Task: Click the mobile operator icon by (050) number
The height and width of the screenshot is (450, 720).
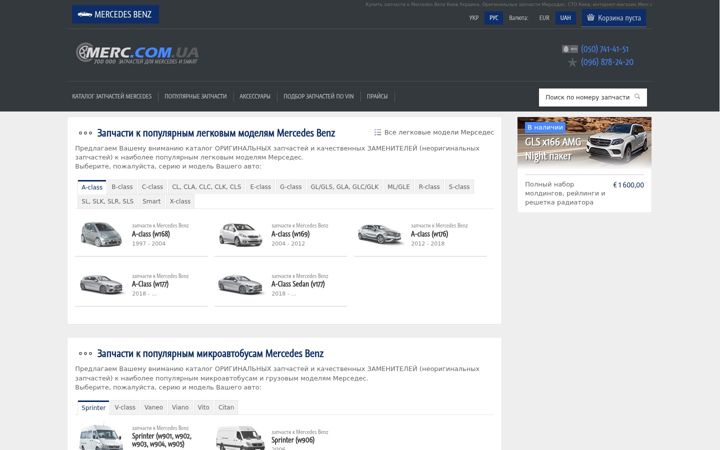Action: [570, 49]
